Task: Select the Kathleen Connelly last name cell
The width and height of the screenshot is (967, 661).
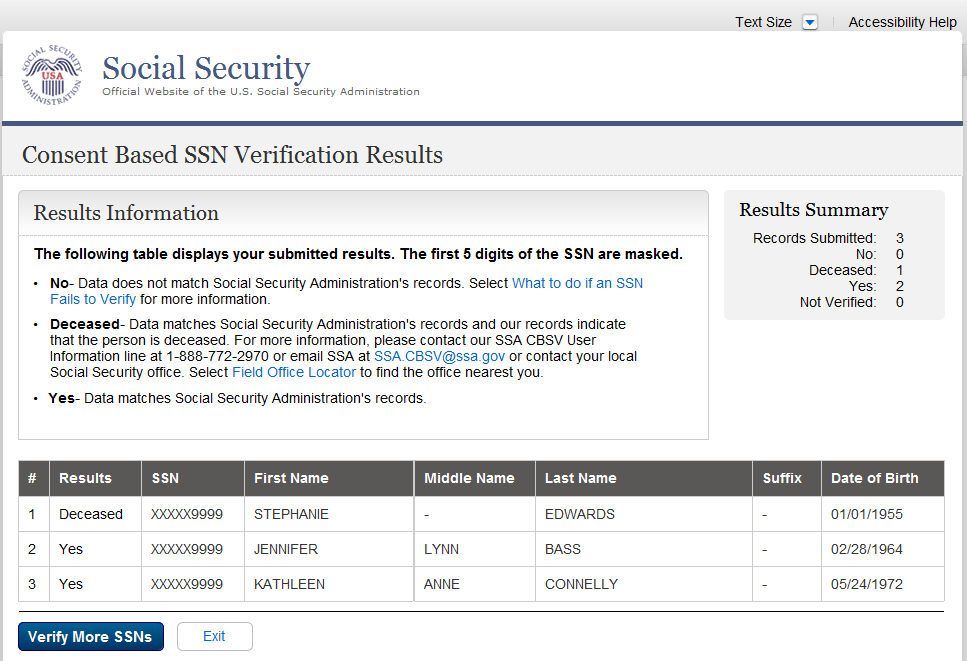Action: point(581,584)
